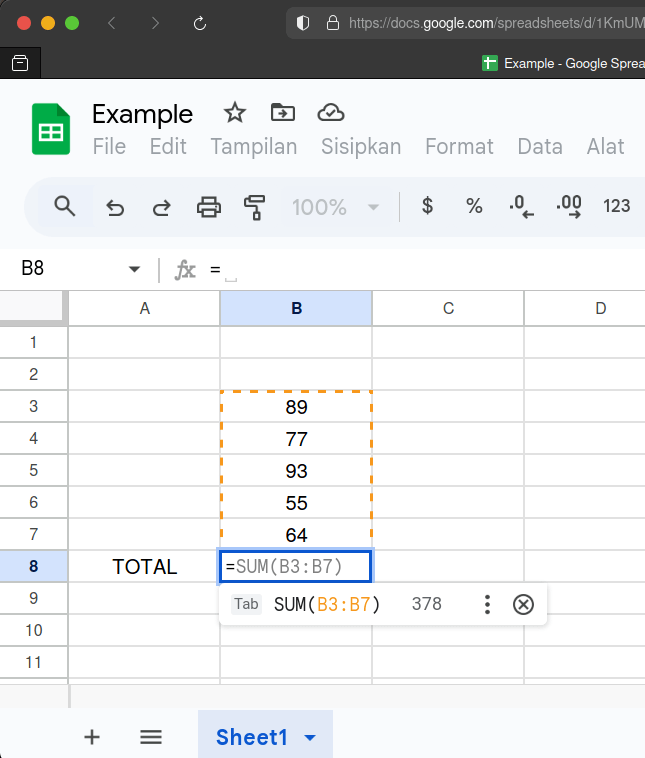
Task: Select column D header
Action: point(585,308)
